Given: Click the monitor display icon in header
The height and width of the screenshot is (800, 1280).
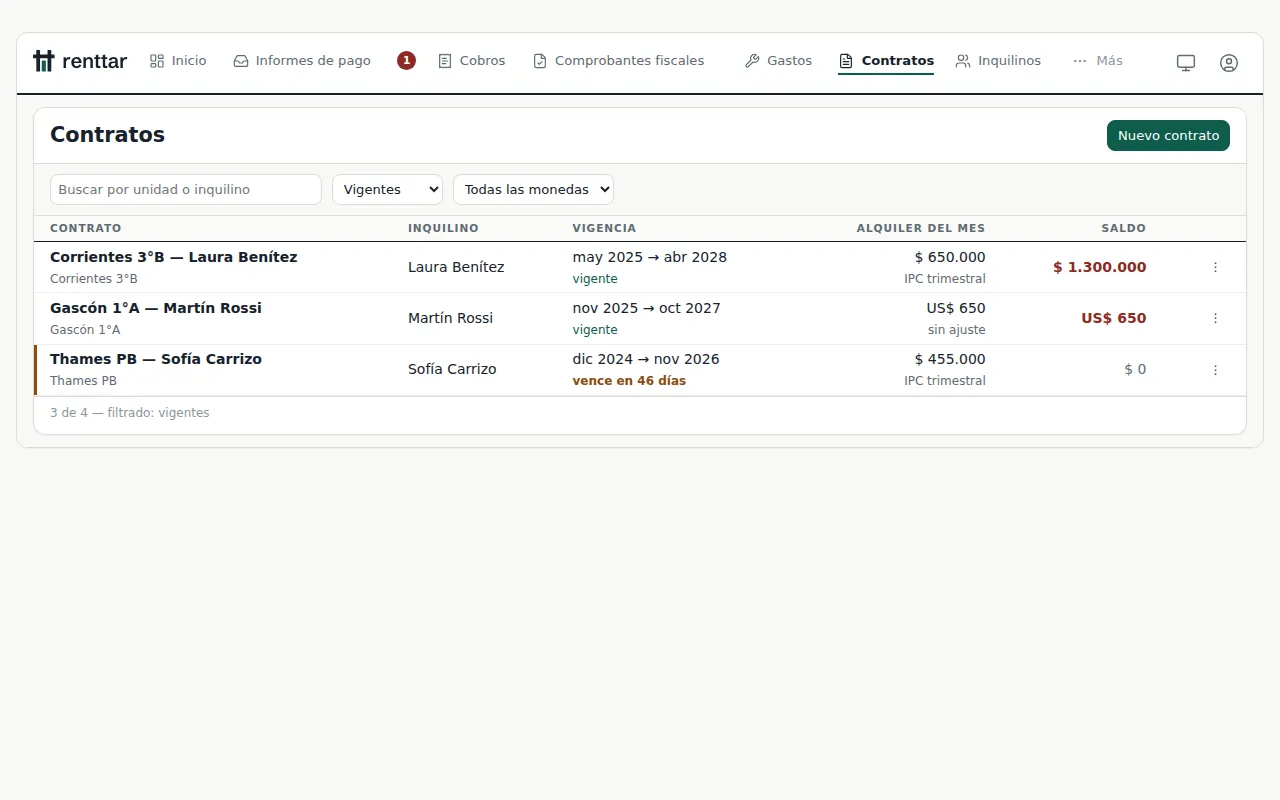Looking at the screenshot, I should pyautogui.click(x=1186, y=62).
